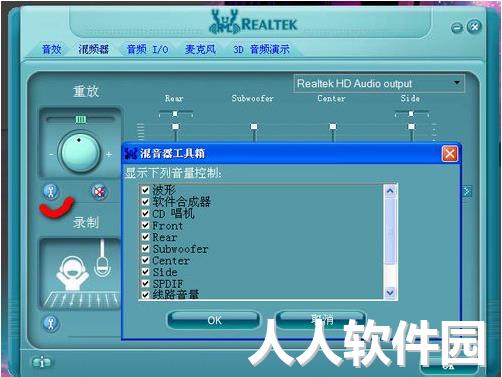Toggle the SPDIF checkbox
Viewport: 502px width, 377px height.
145,283
